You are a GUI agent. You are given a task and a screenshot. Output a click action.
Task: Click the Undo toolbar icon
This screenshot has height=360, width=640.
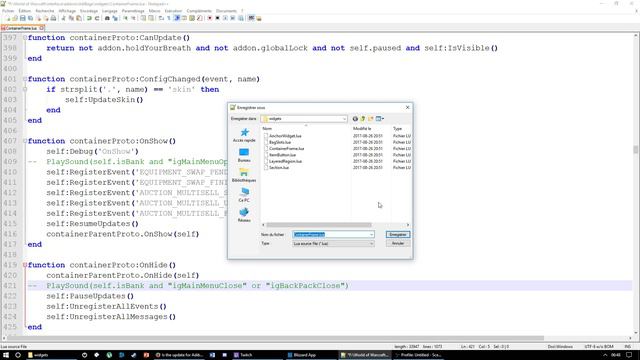tap(89, 18)
